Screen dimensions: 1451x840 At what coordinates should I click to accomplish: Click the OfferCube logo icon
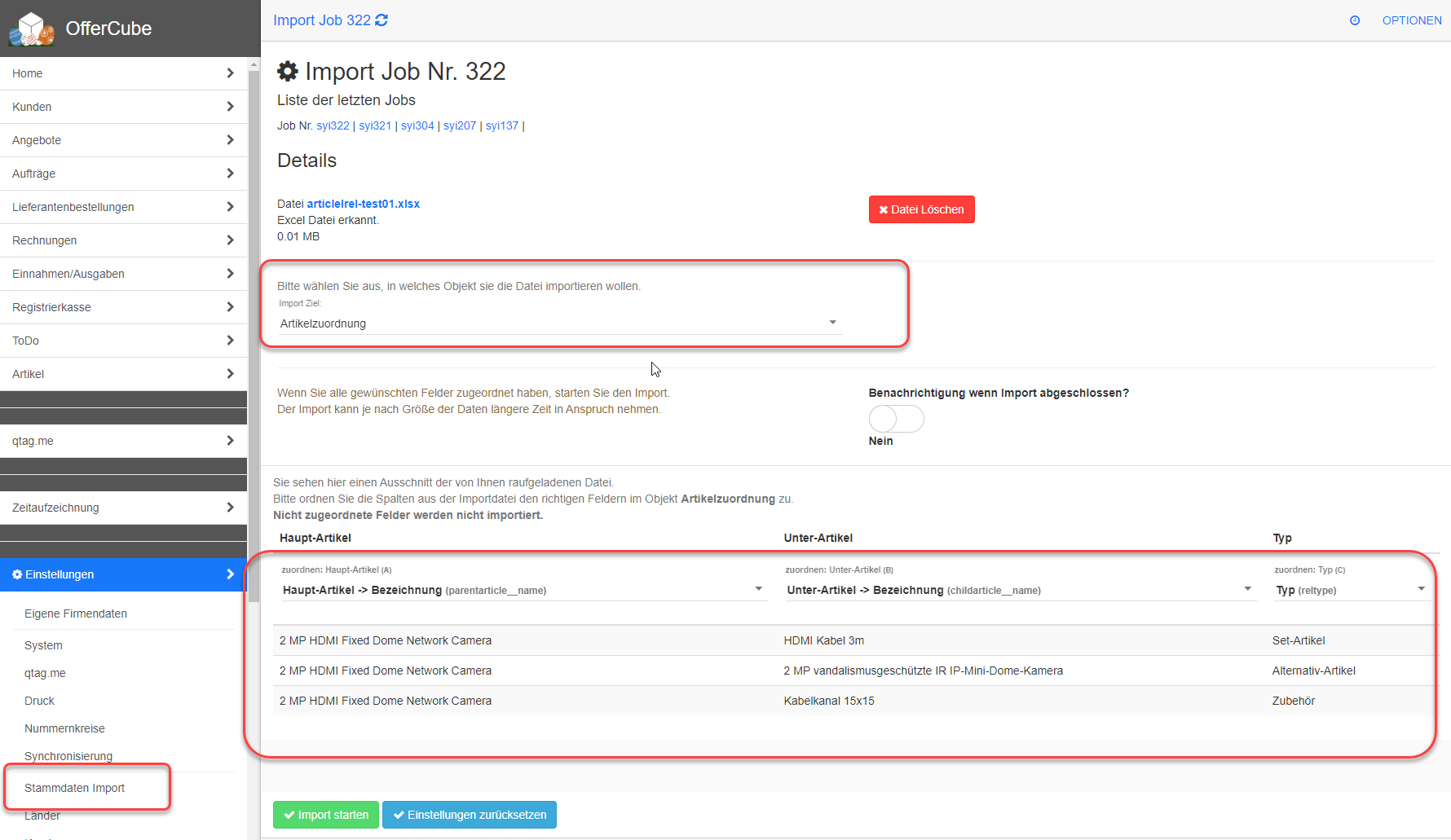[x=31, y=29]
